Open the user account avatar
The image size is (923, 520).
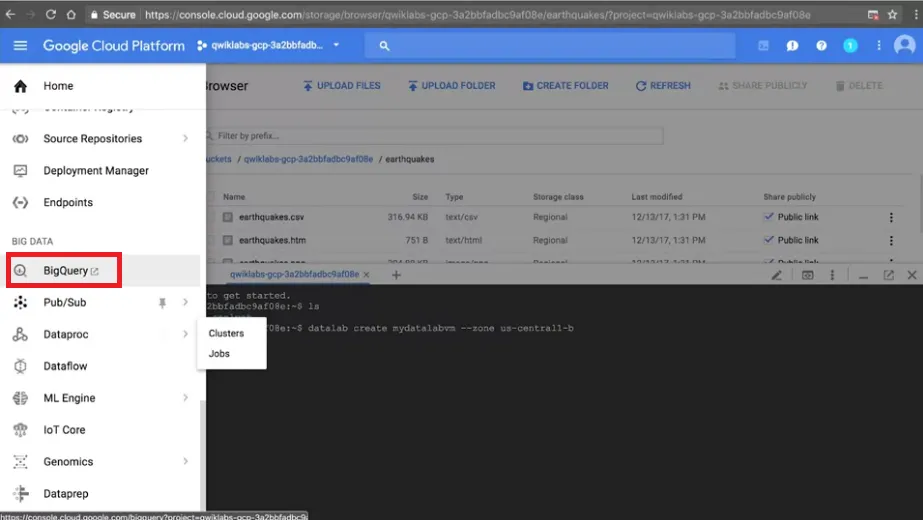(x=905, y=45)
